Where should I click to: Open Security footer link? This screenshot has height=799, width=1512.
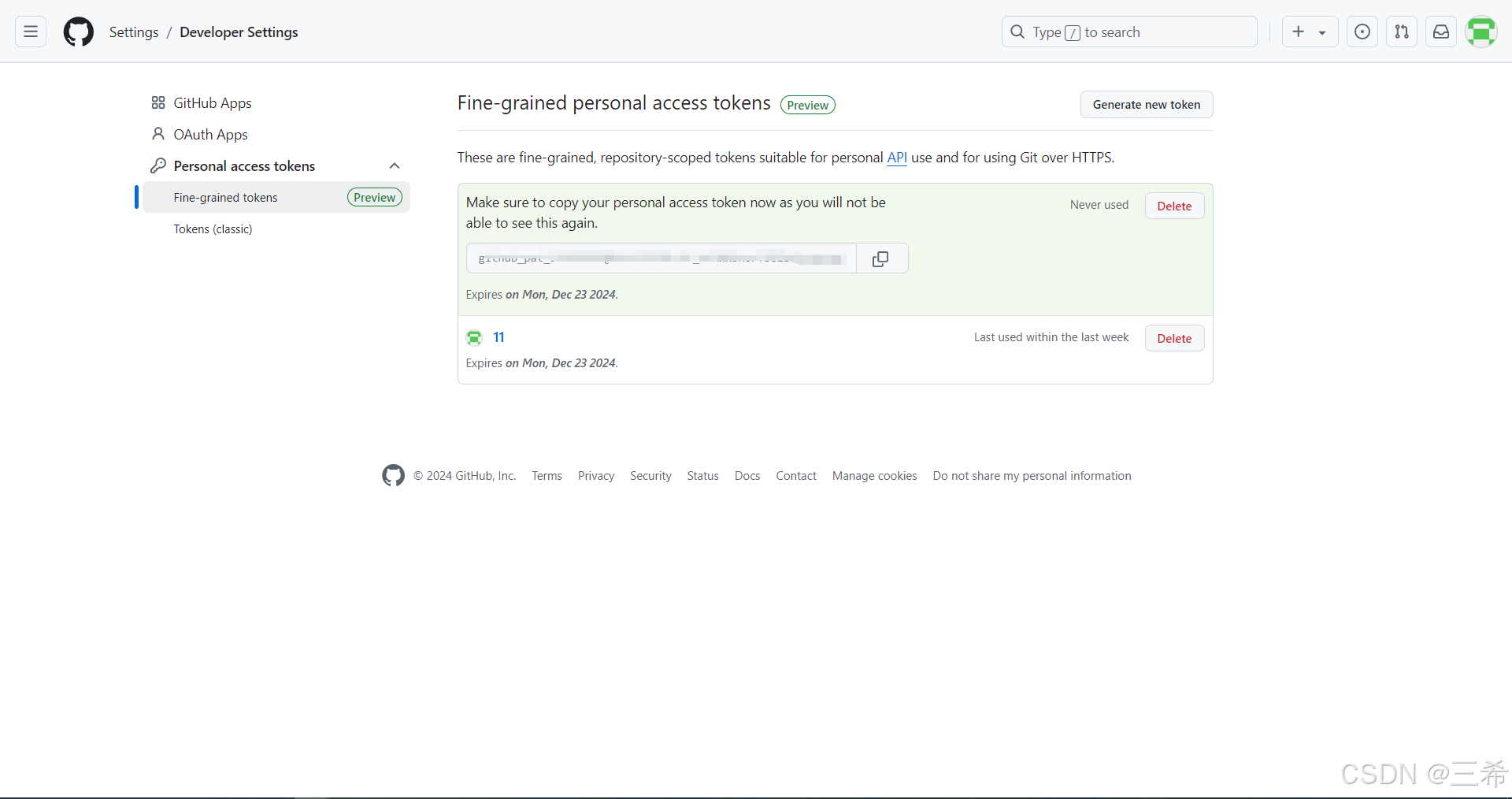650,475
